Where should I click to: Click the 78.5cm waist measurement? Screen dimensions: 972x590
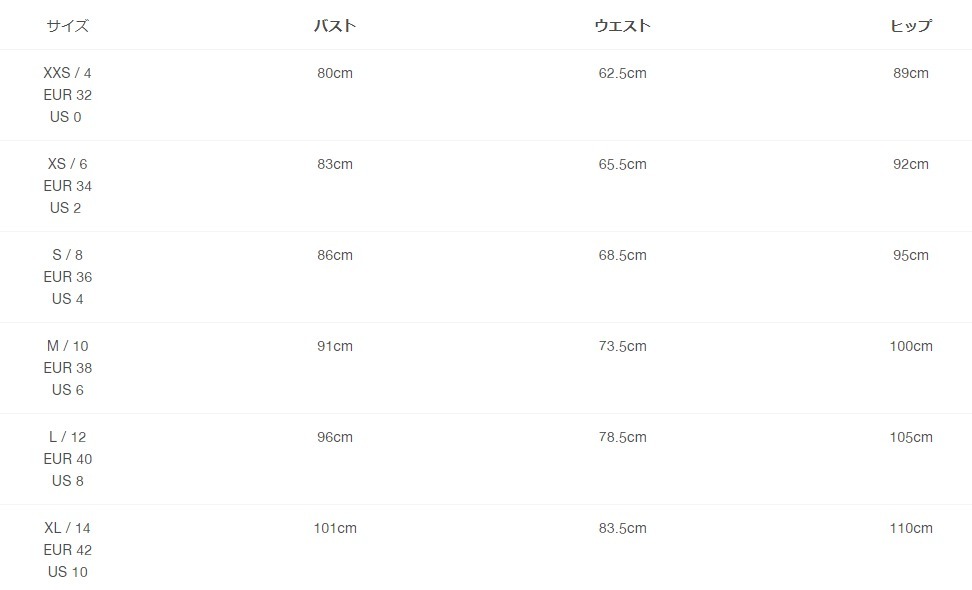(622, 438)
